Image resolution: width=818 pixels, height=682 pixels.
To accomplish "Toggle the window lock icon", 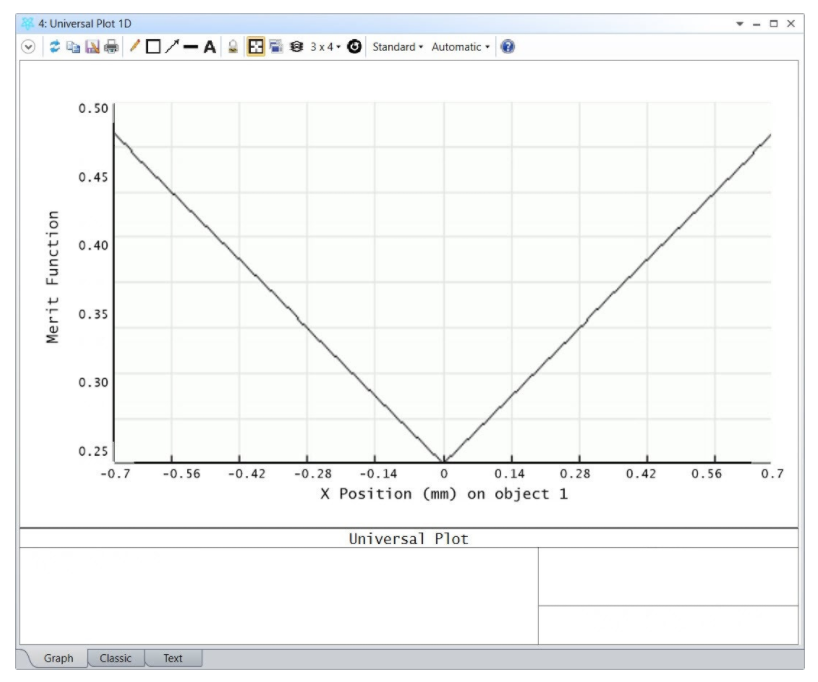I will coord(233,47).
